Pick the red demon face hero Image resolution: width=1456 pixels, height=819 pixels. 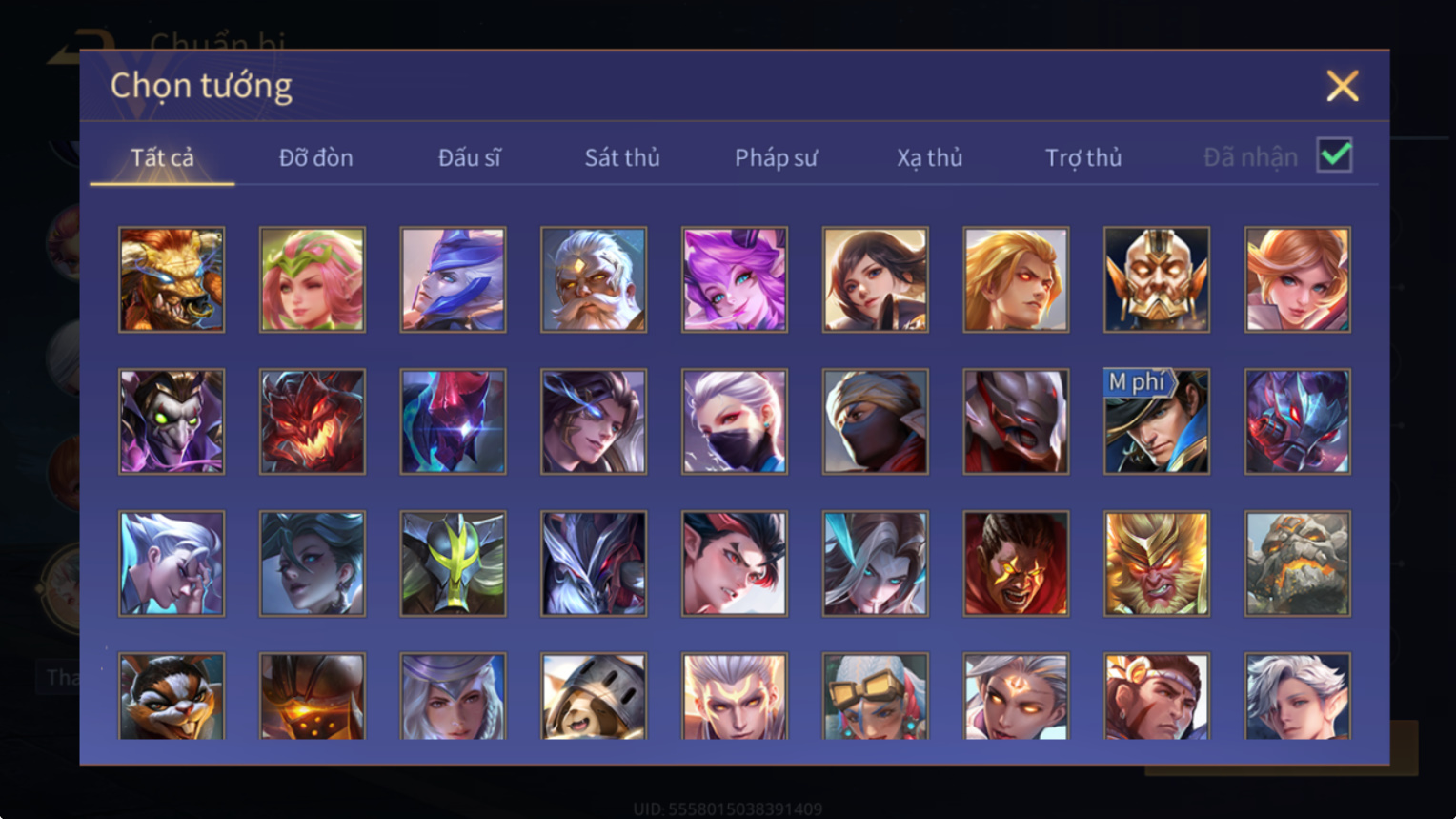pyautogui.click(x=313, y=421)
